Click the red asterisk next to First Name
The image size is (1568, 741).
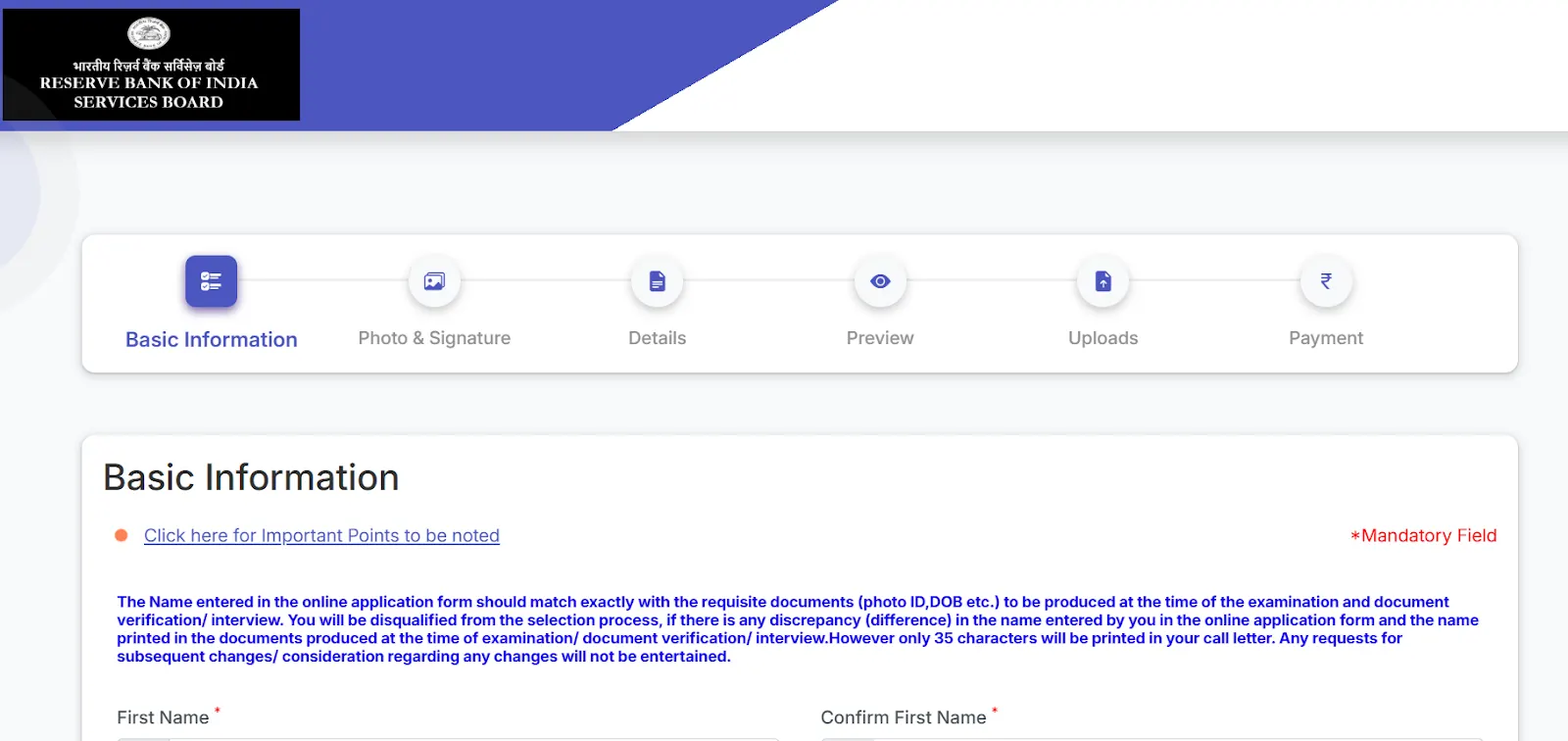point(217,711)
